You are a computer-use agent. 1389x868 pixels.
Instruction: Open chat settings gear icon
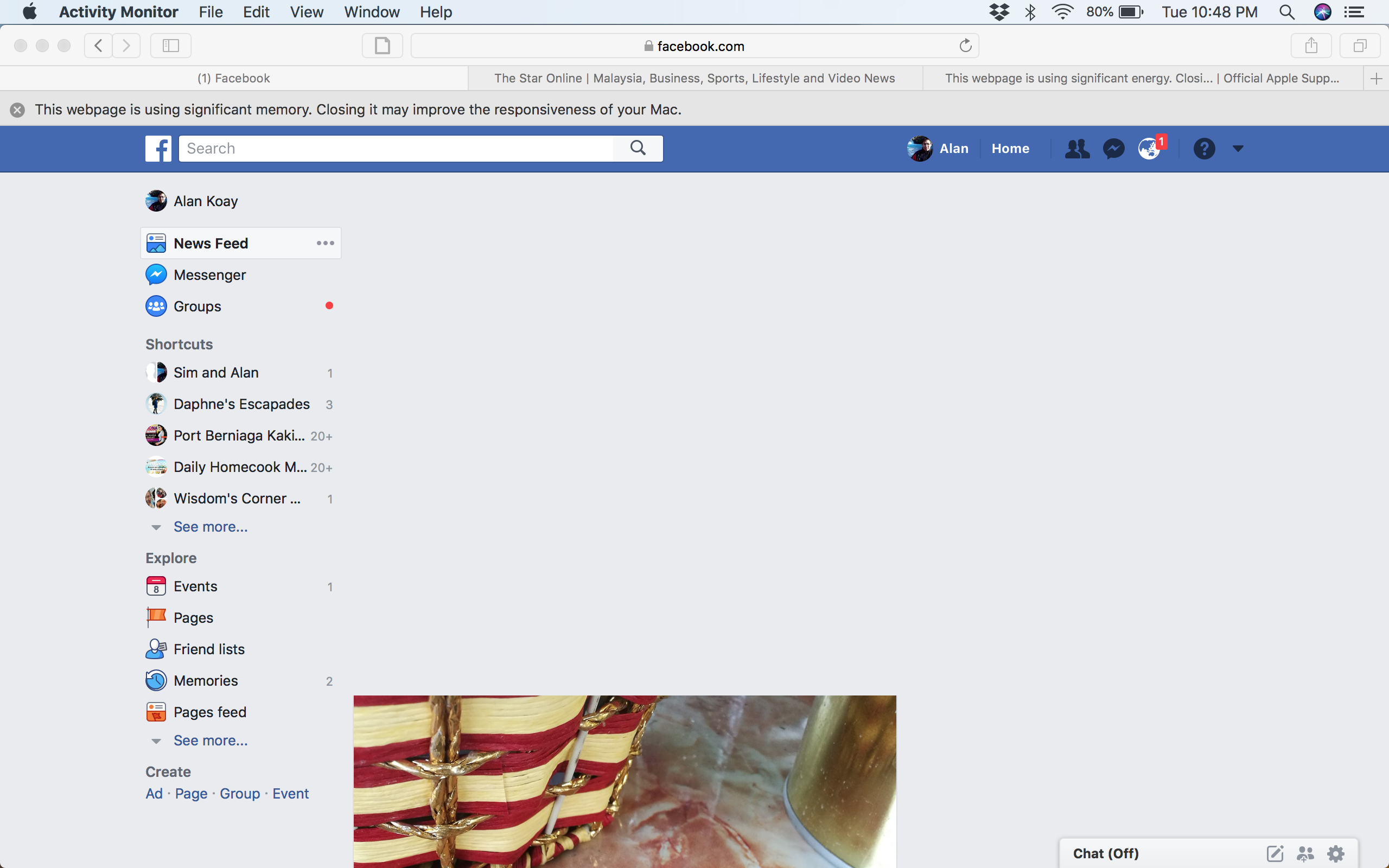pos(1336,854)
